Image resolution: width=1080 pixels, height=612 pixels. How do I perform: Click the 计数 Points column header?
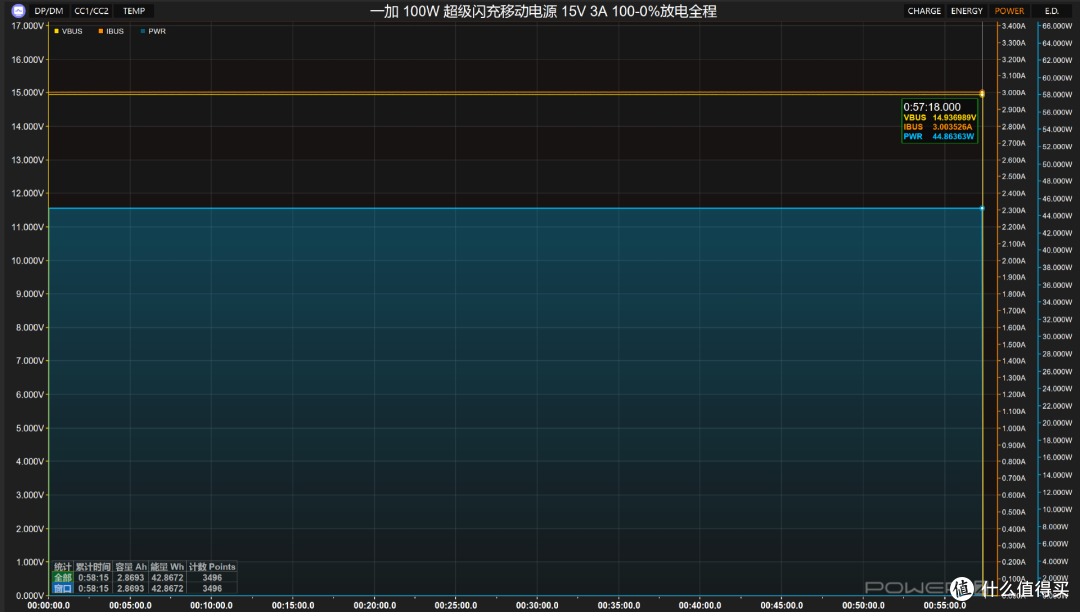point(212,567)
